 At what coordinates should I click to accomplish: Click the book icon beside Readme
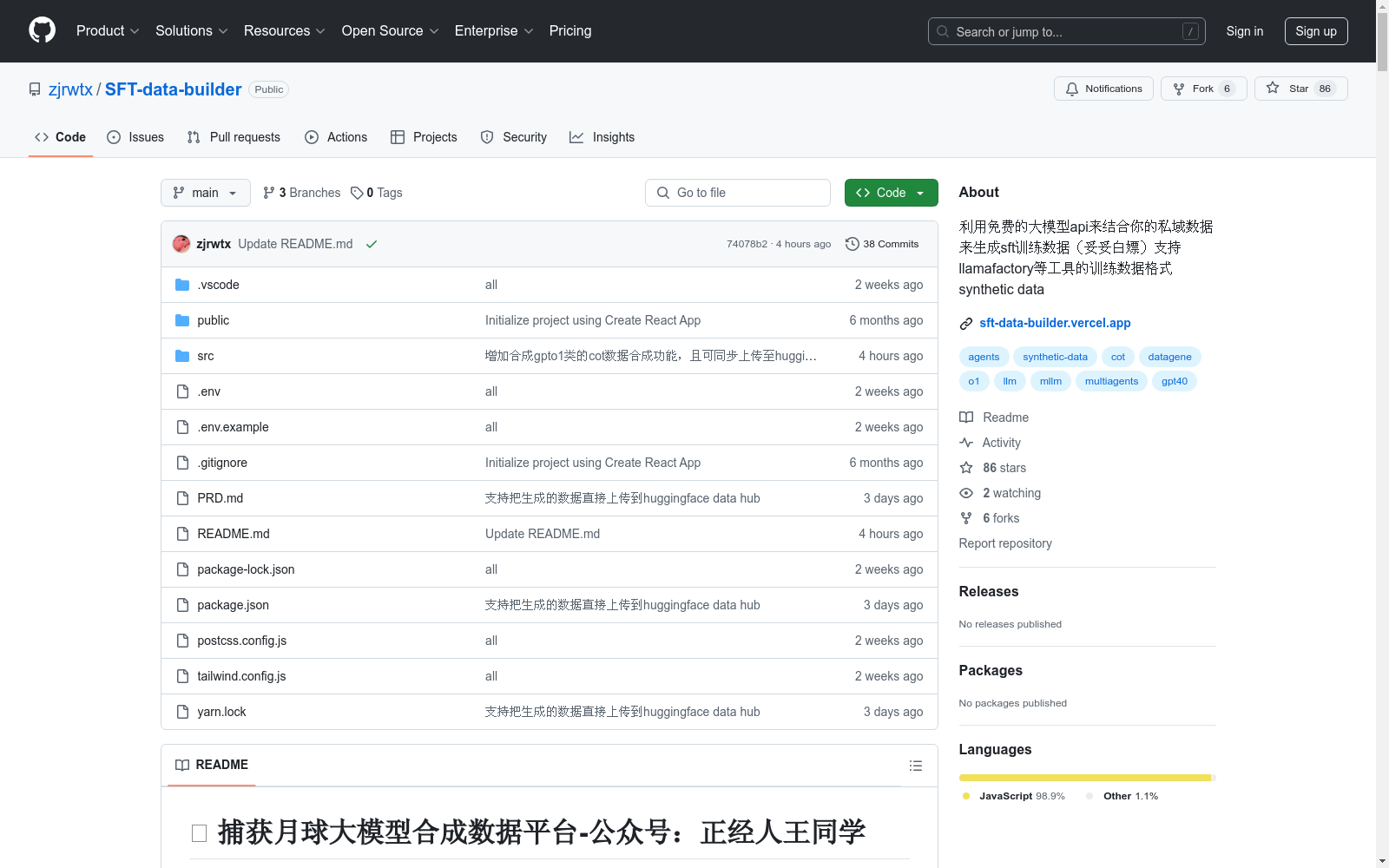click(966, 418)
